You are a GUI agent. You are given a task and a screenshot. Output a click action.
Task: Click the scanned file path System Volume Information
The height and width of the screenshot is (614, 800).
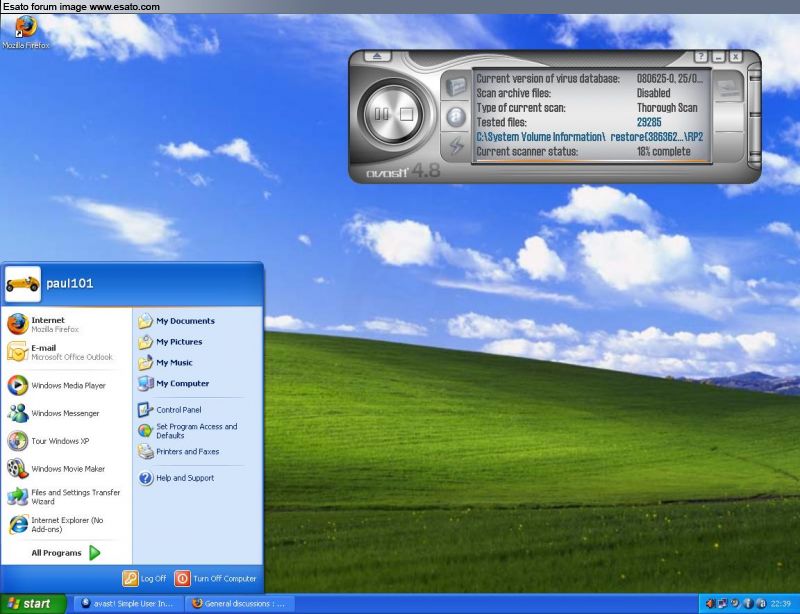tap(589, 137)
